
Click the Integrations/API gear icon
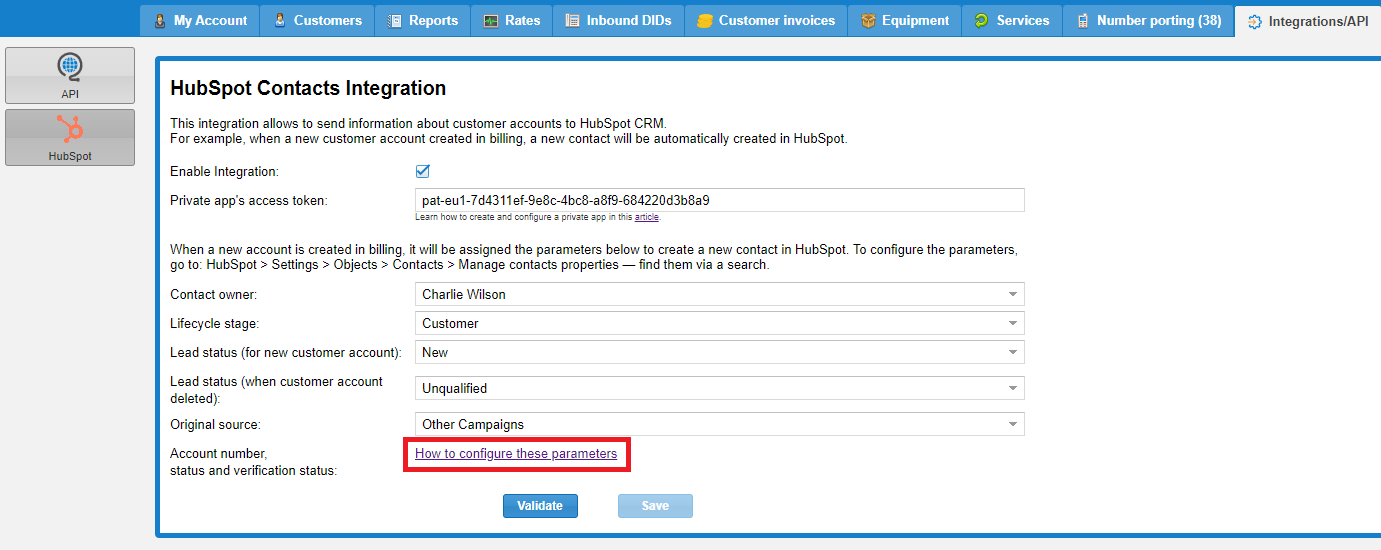1255,21
